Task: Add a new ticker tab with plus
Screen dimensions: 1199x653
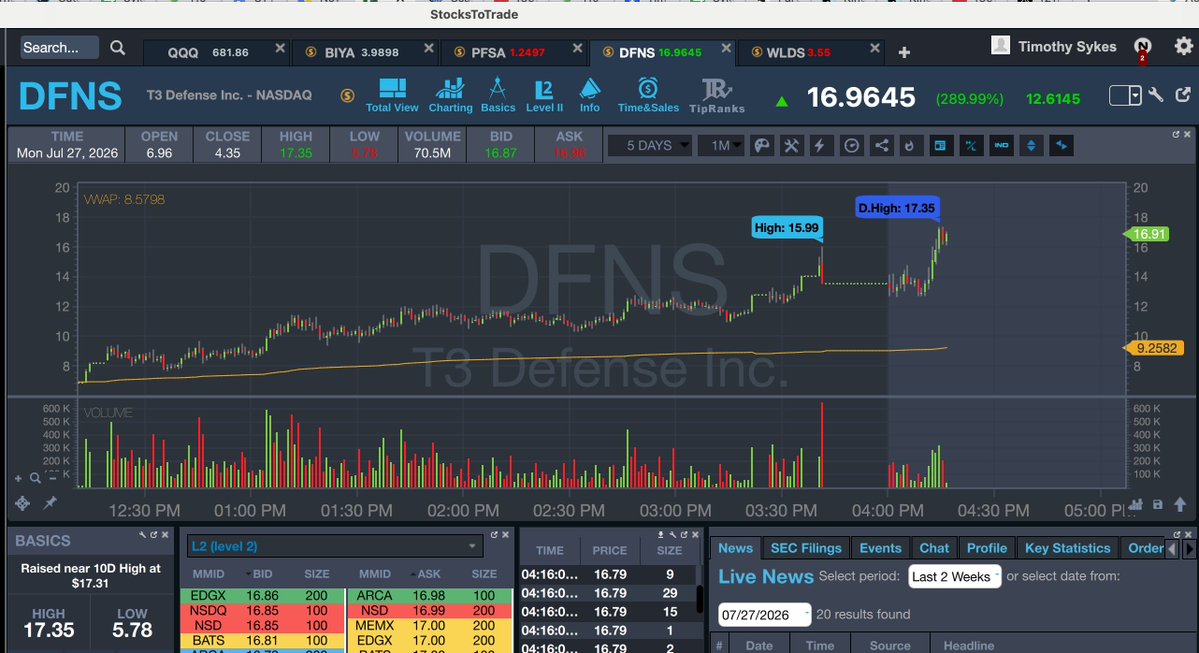Action: click(x=904, y=52)
